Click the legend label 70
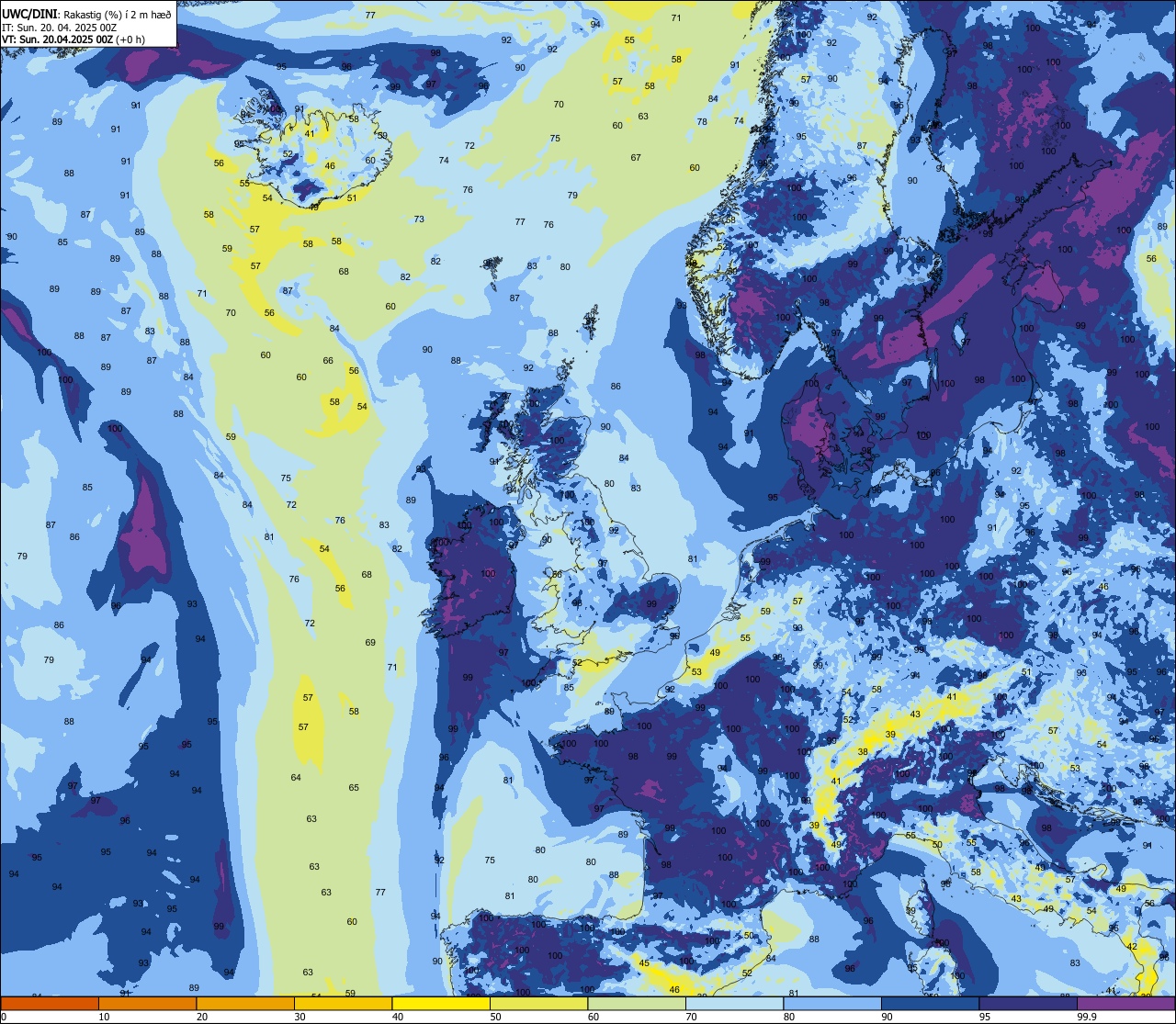 (691, 1017)
